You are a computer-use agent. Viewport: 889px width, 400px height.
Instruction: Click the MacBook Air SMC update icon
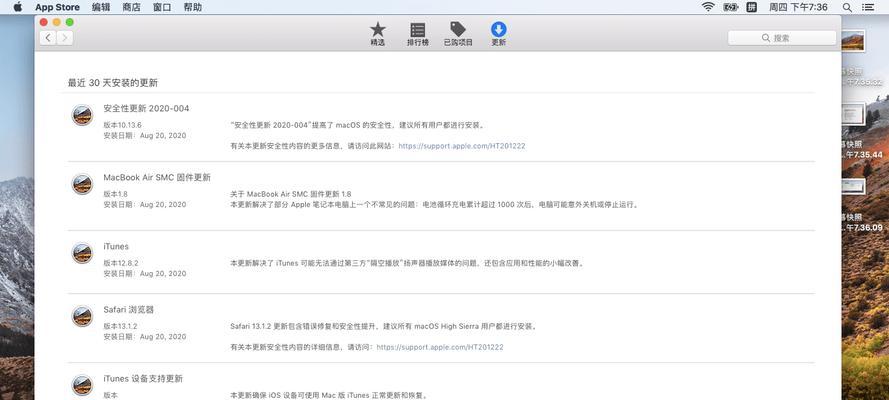(82, 184)
